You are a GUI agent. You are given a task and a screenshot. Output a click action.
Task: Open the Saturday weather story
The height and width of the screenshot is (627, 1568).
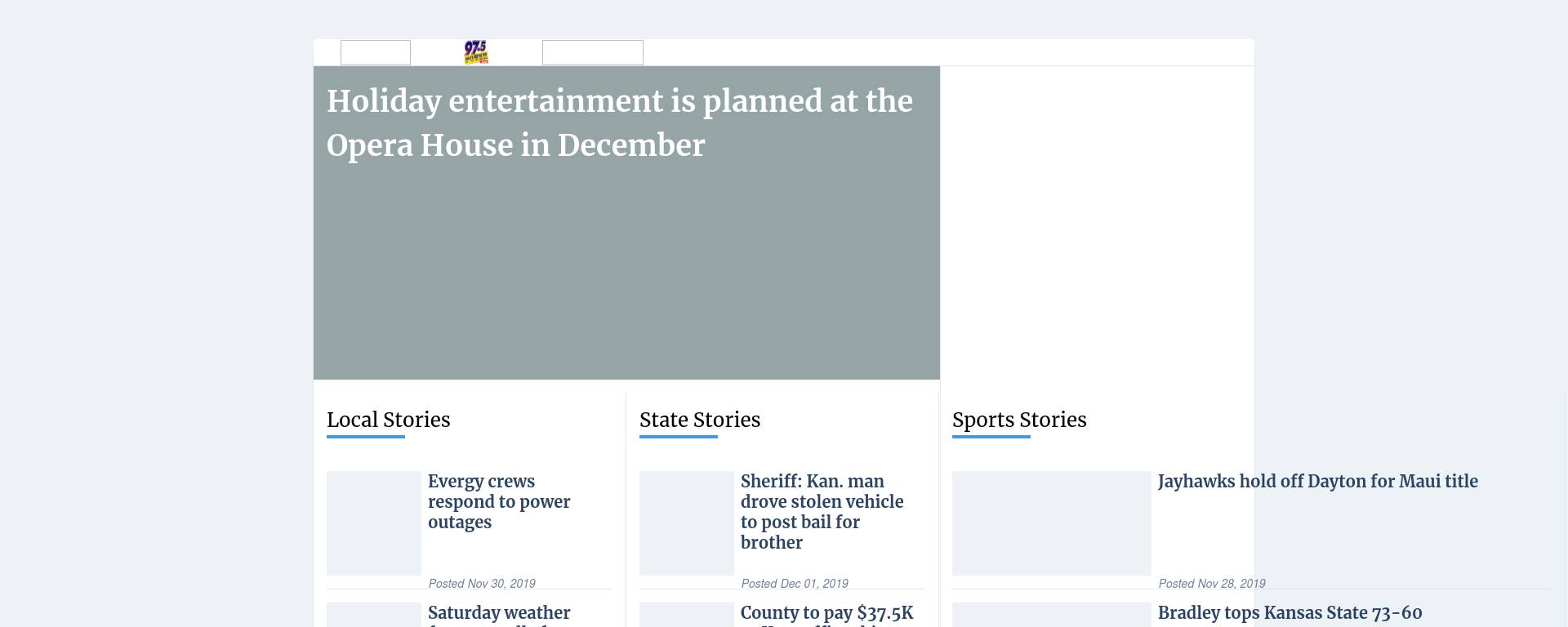point(498,613)
